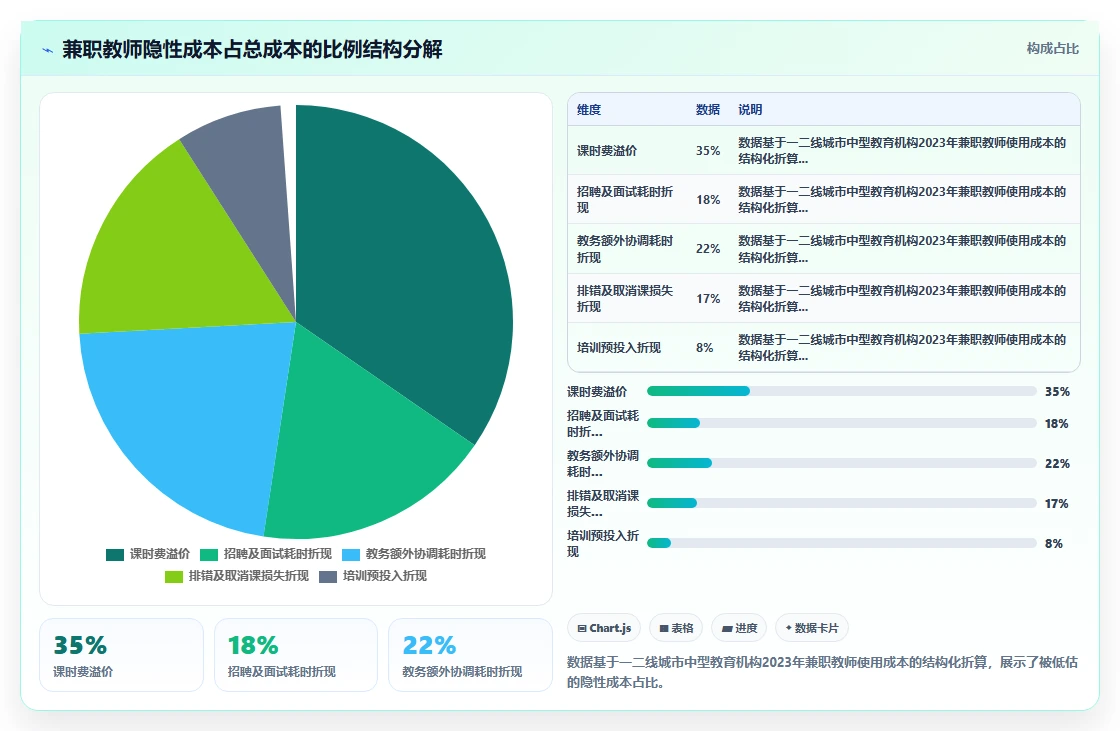The image size is (1120, 731).
Task: Click the 35% value in the table
Action: 708,151
